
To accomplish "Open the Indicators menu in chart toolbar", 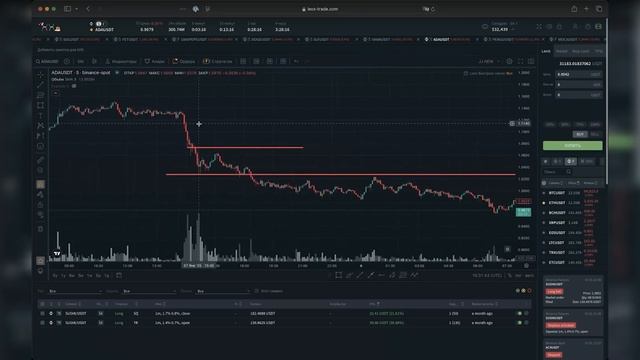I will (121, 61).
